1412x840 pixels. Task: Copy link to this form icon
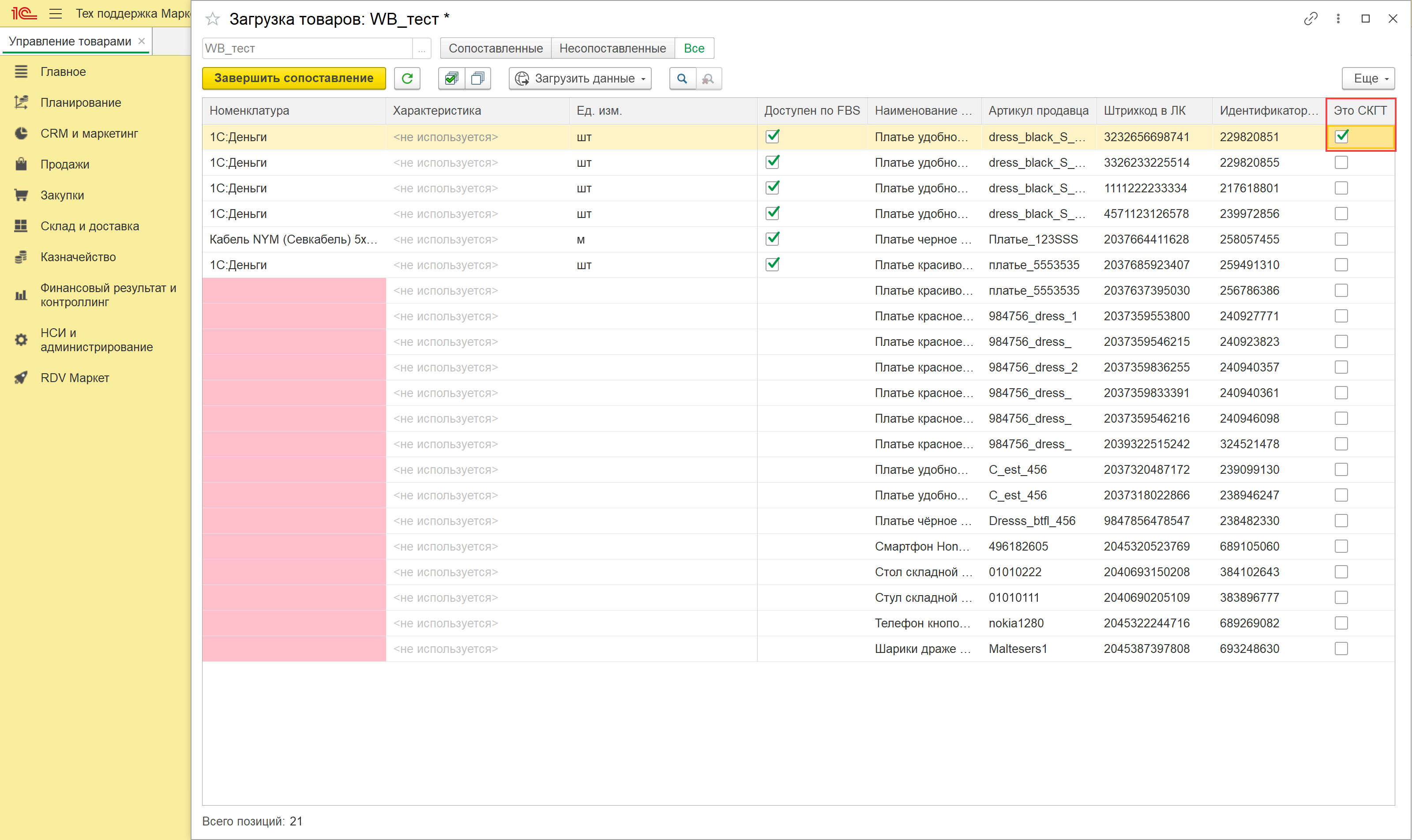[1310, 19]
